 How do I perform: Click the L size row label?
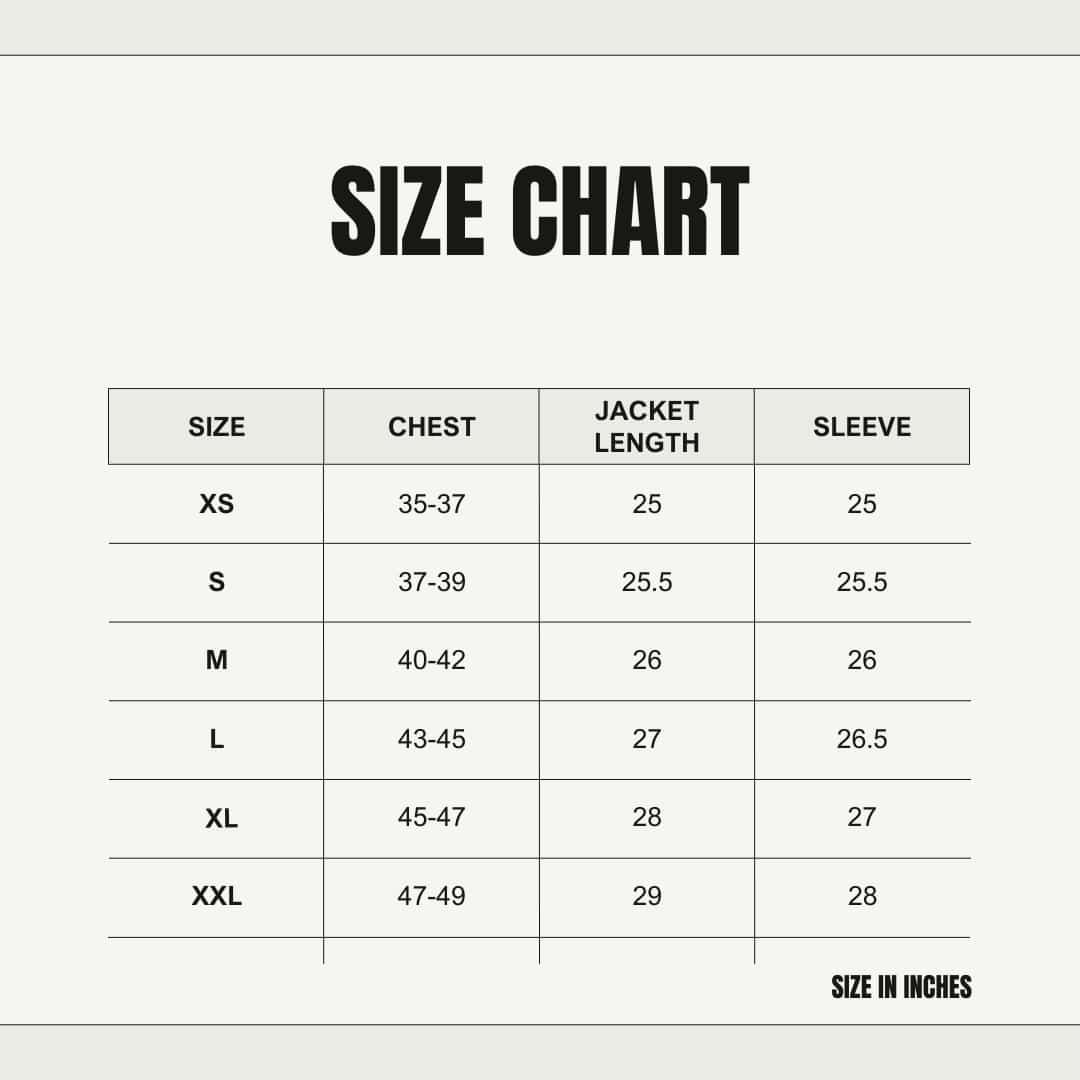216,739
